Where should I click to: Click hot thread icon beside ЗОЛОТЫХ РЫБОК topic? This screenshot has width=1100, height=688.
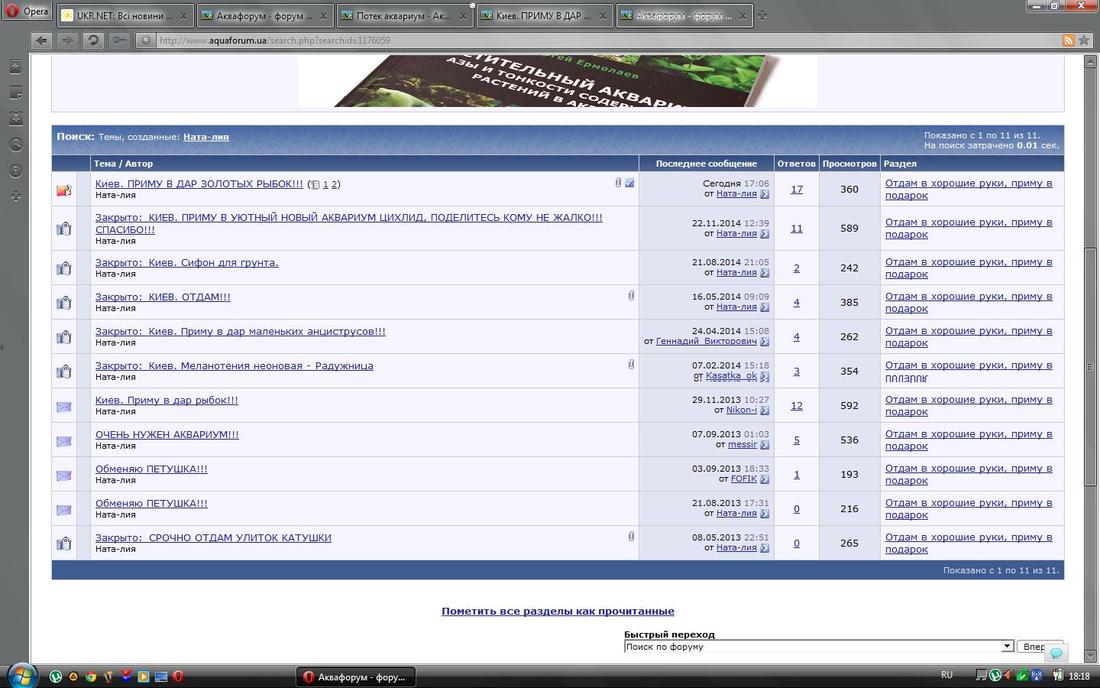pos(64,190)
